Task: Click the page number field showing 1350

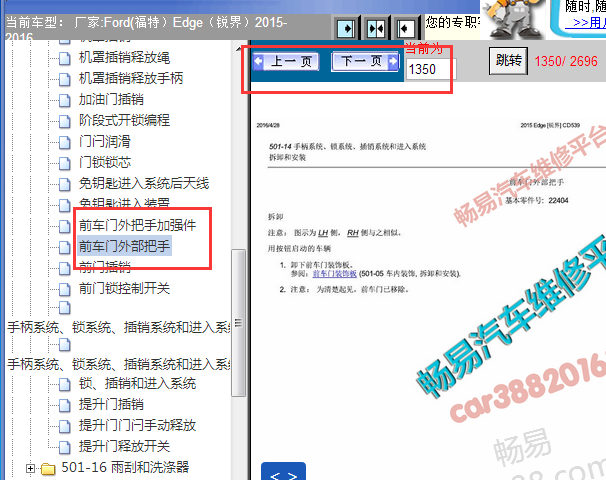Action: tap(431, 69)
